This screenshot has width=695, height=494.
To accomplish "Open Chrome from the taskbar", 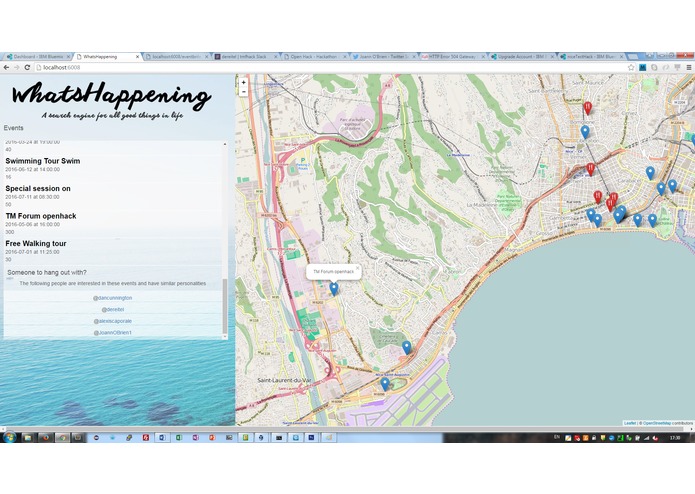I will pos(62,437).
